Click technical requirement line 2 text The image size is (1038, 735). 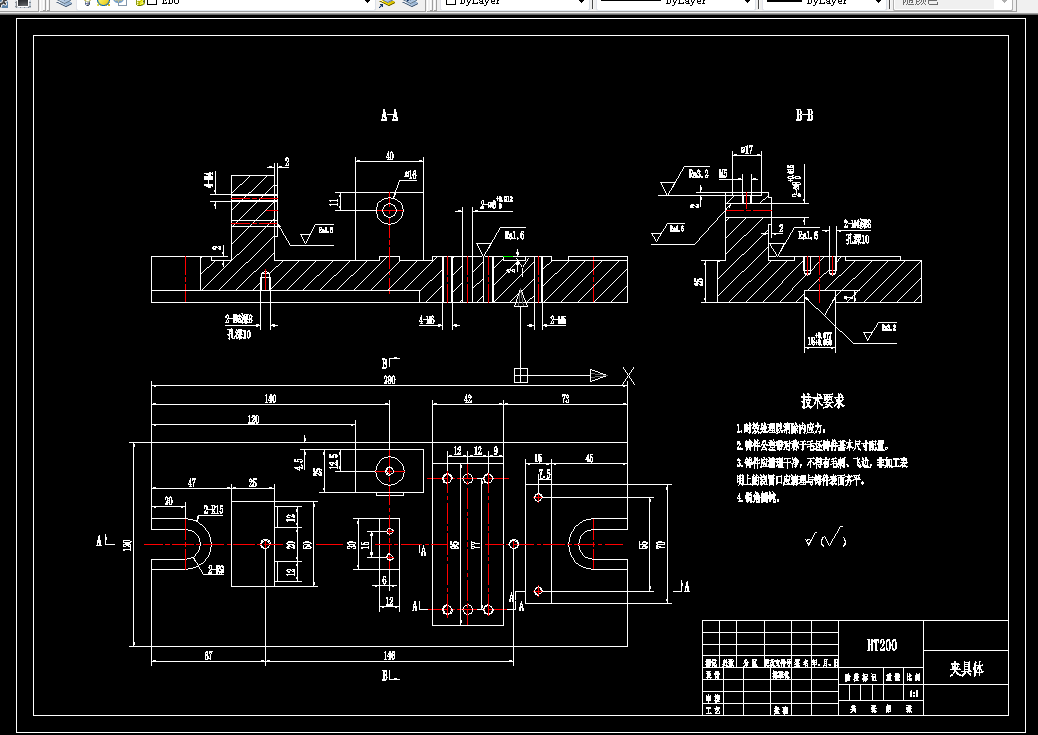click(x=813, y=446)
